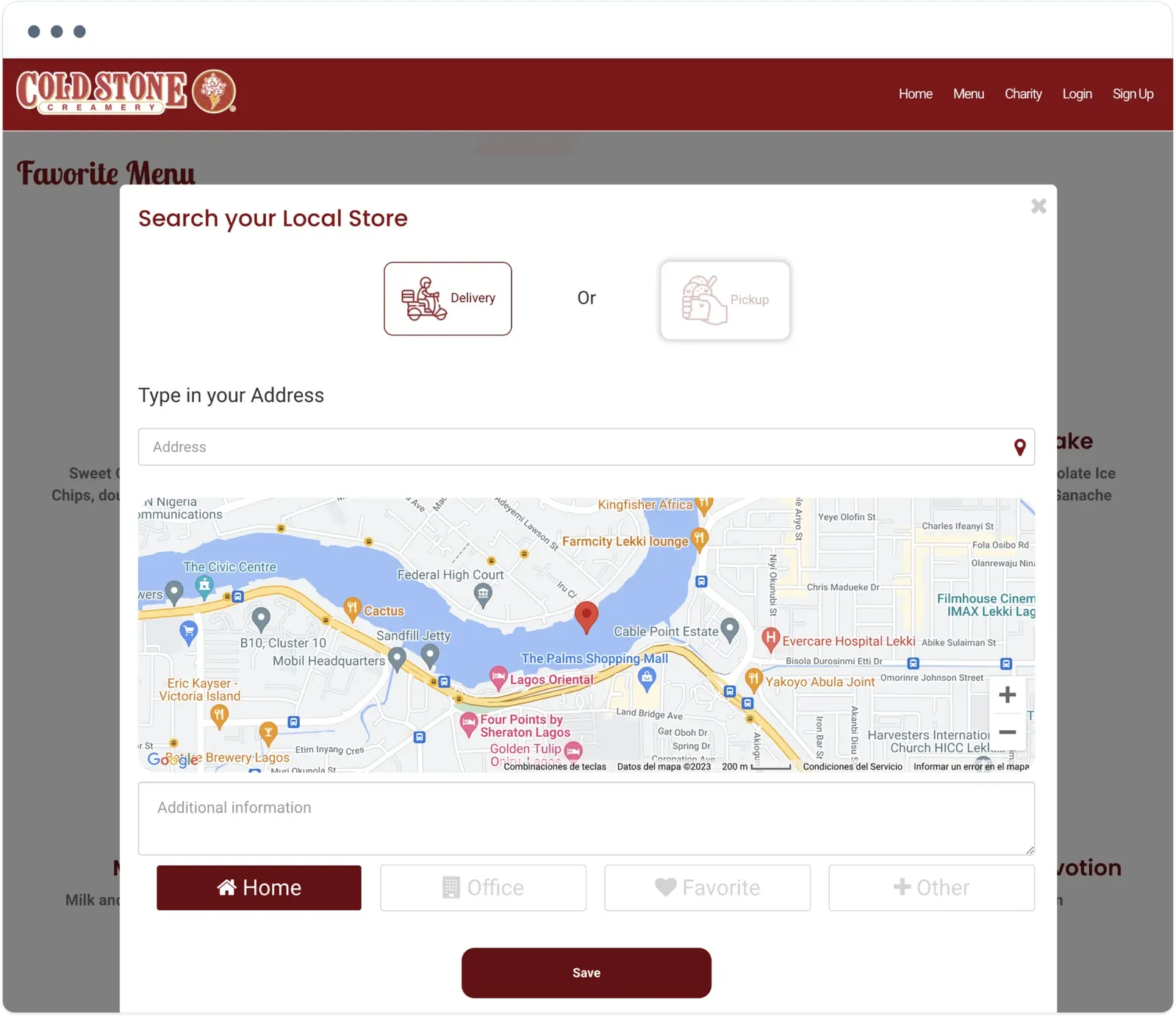The image size is (1176, 1016).
Task: Open the Login page
Action: 1077,94
